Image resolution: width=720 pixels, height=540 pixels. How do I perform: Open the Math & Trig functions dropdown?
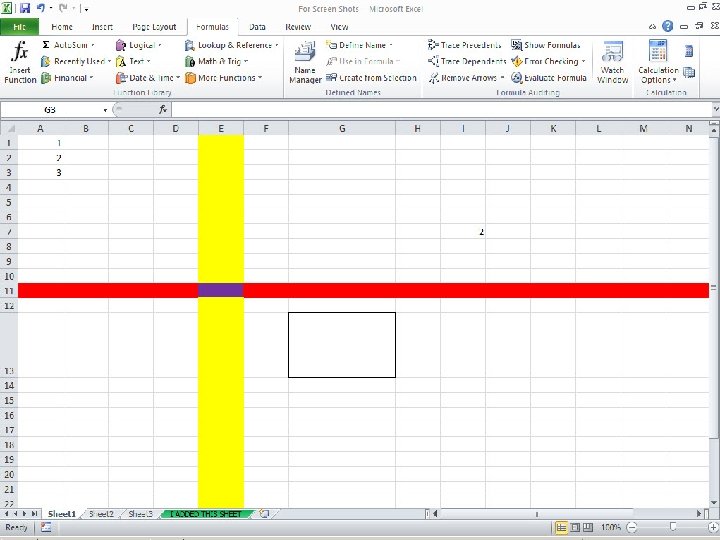(x=216, y=61)
